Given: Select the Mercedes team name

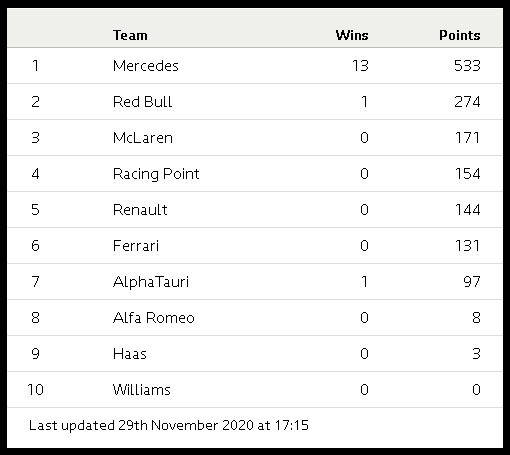Looking at the screenshot, I should click(146, 66).
